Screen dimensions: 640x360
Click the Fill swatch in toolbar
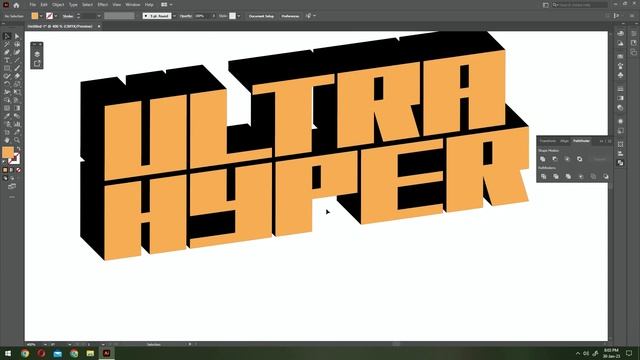click(x=8, y=153)
